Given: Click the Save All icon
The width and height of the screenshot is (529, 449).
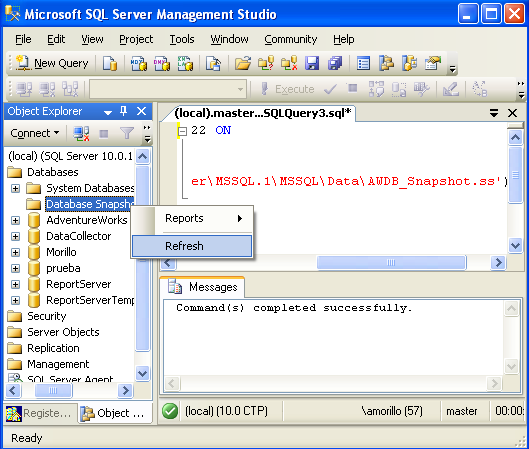Looking at the screenshot, I should tap(335, 63).
